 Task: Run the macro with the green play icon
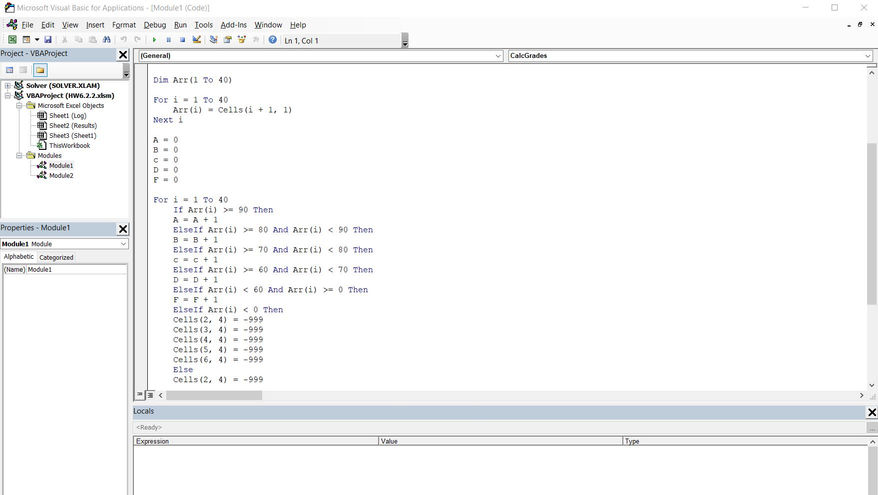pyautogui.click(x=155, y=40)
